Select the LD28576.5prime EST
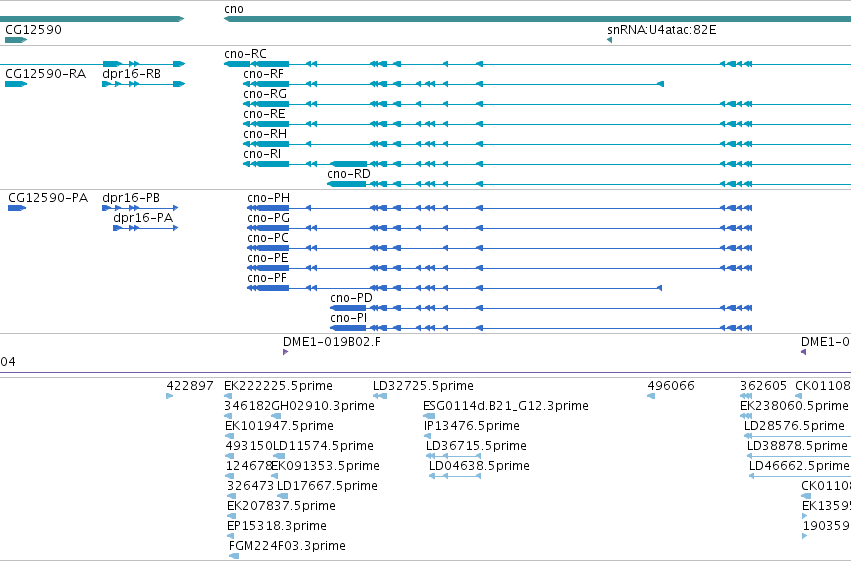The image size is (851, 561). (x=797, y=436)
